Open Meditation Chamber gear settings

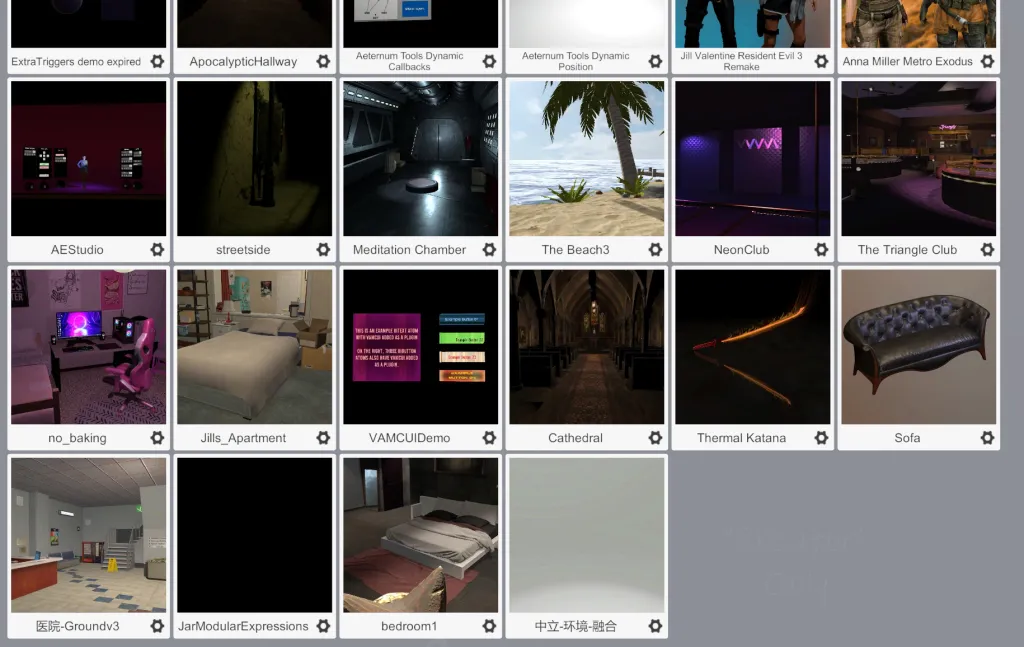click(489, 249)
